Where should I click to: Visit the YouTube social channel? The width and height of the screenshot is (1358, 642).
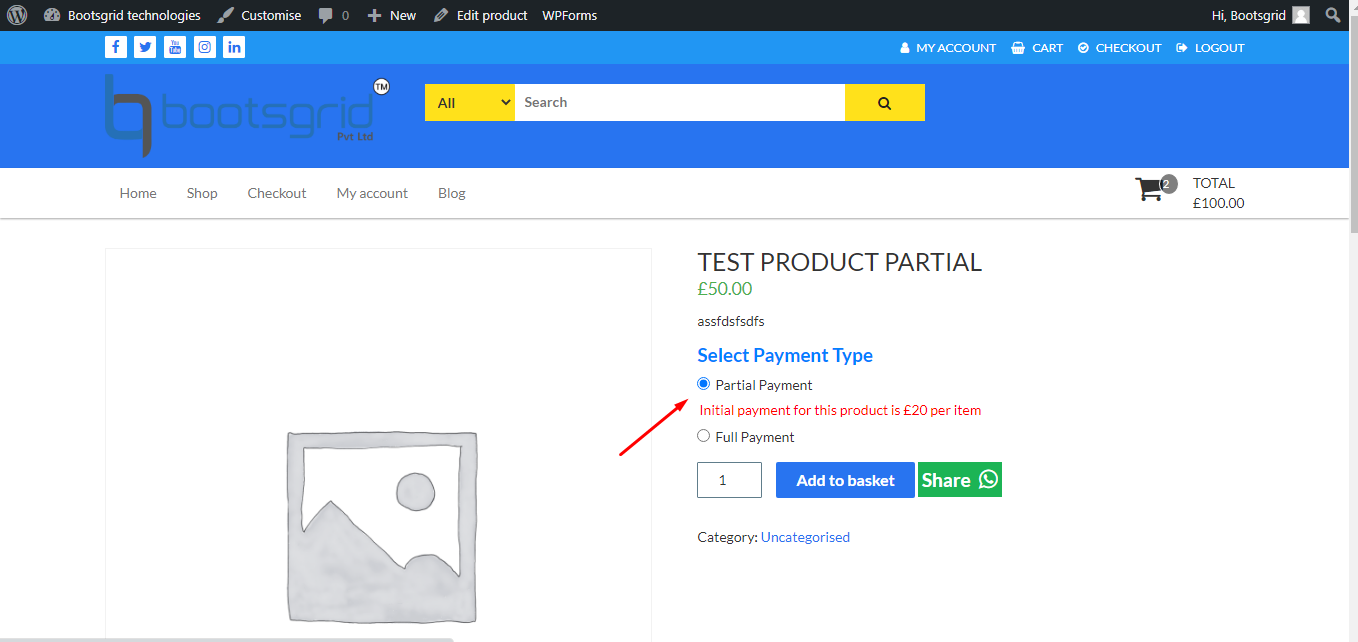(x=175, y=47)
